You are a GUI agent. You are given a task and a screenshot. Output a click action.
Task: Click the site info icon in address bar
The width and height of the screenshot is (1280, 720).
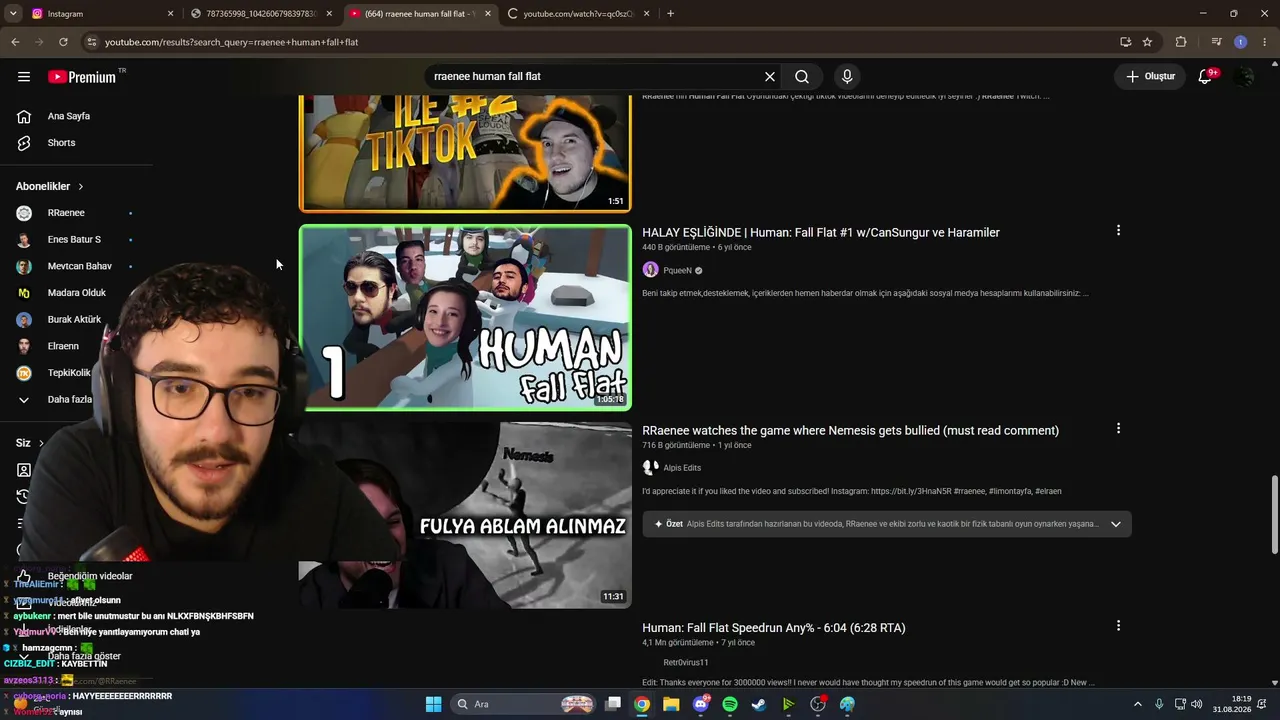click(x=92, y=42)
